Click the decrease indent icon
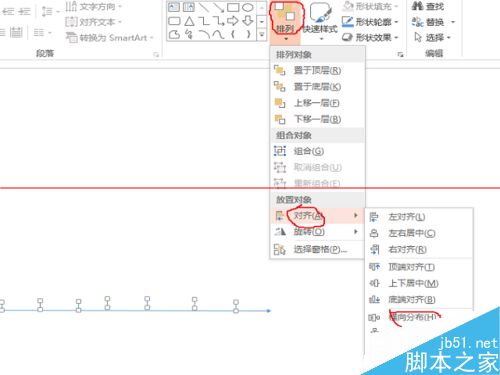Screen dimensions: 500x375 [x=8, y=12]
